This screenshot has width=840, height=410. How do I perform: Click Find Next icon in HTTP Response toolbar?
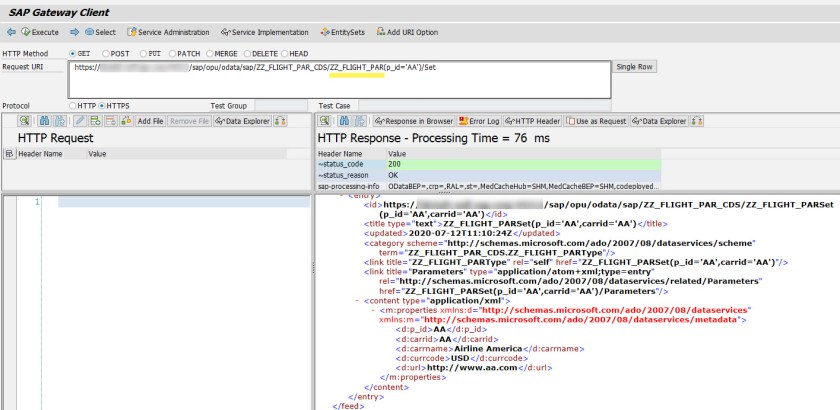(360, 121)
